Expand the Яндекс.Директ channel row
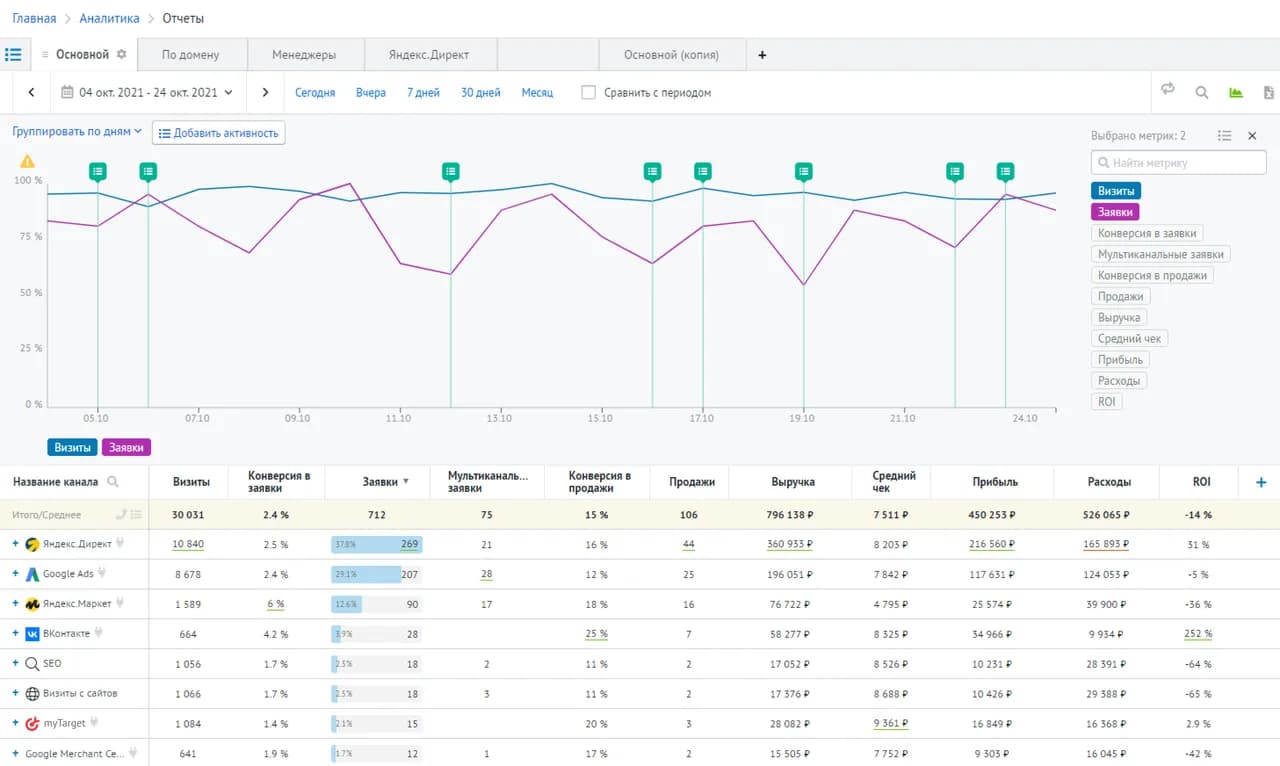The image size is (1280, 766). tap(16, 544)
